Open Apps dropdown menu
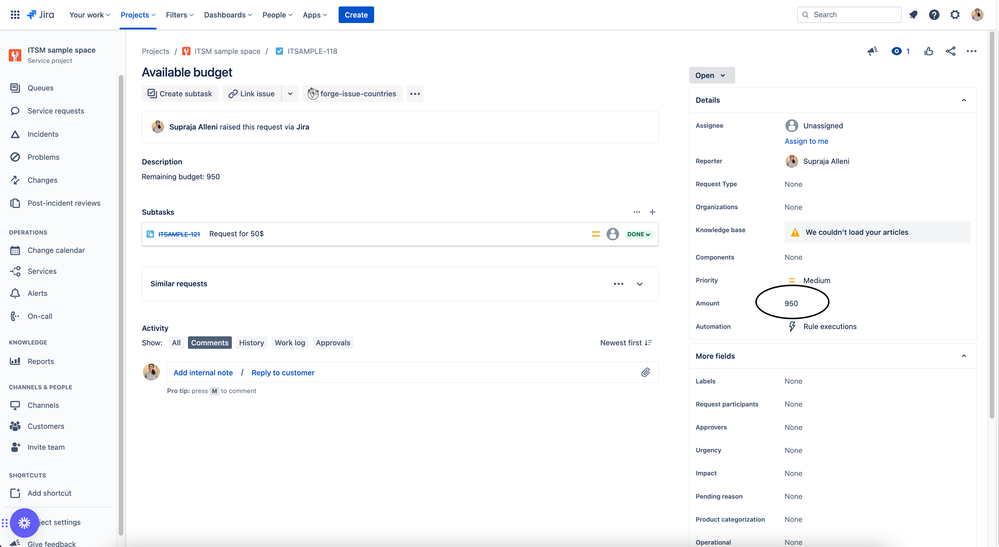999x547 pixels. pyautogui.click(x=314, y=15)
